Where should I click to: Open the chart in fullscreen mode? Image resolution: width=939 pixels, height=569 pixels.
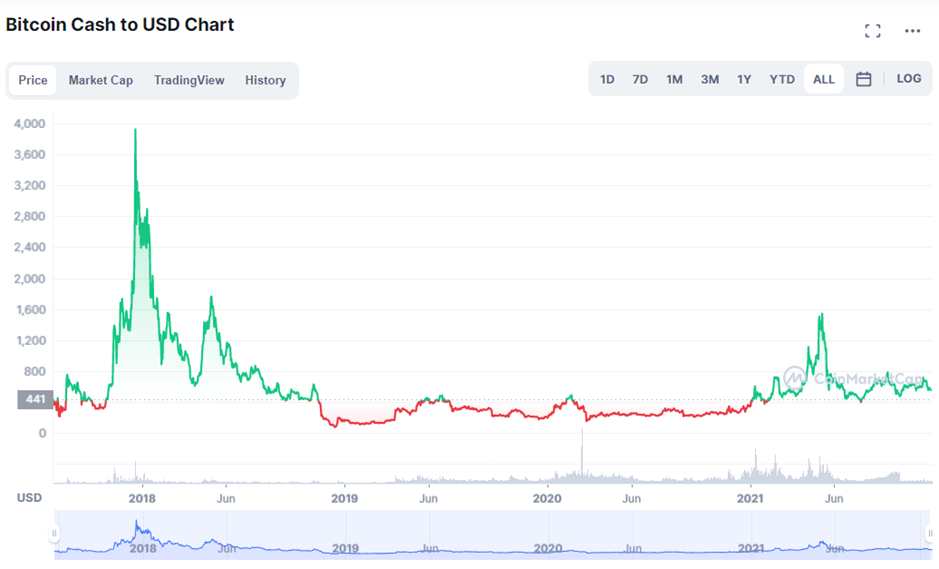tap(873, 31)
